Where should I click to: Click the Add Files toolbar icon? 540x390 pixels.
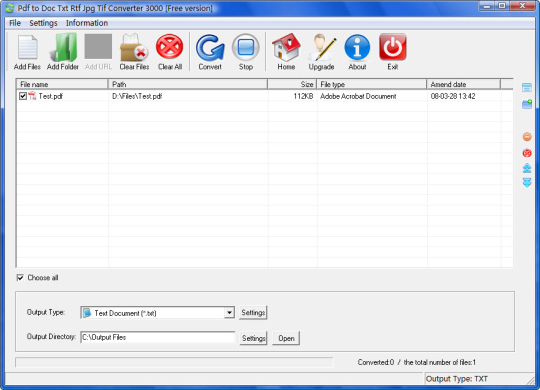28,48
